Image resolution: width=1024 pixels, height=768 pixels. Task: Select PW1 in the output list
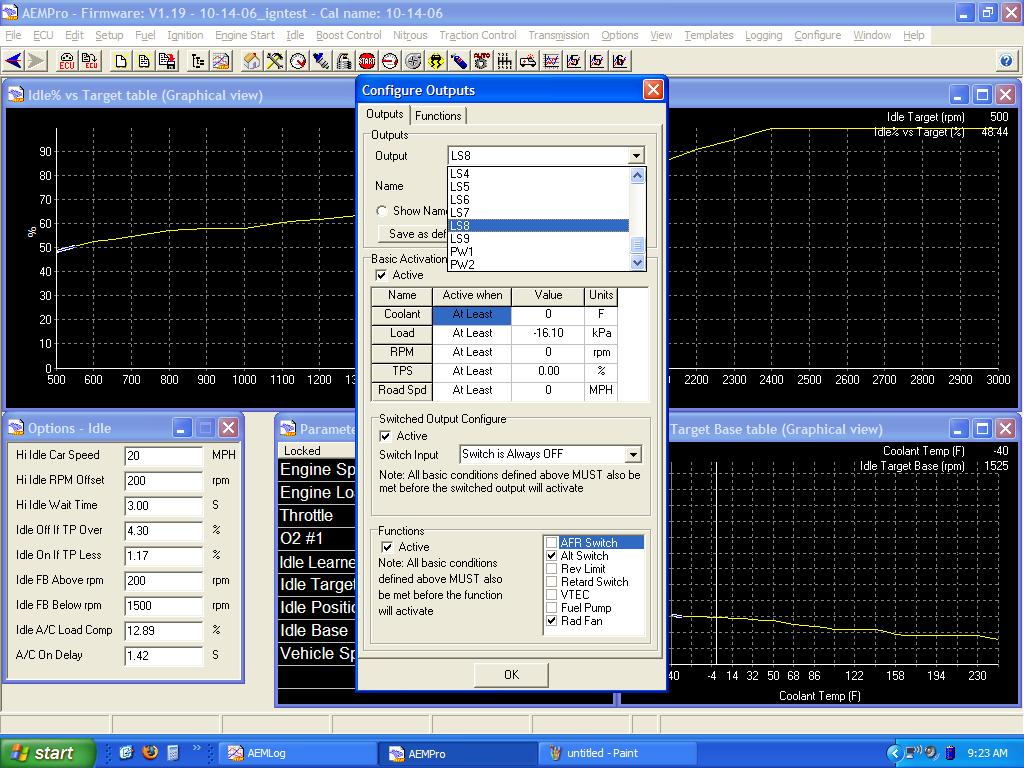(x=539, y=251)
